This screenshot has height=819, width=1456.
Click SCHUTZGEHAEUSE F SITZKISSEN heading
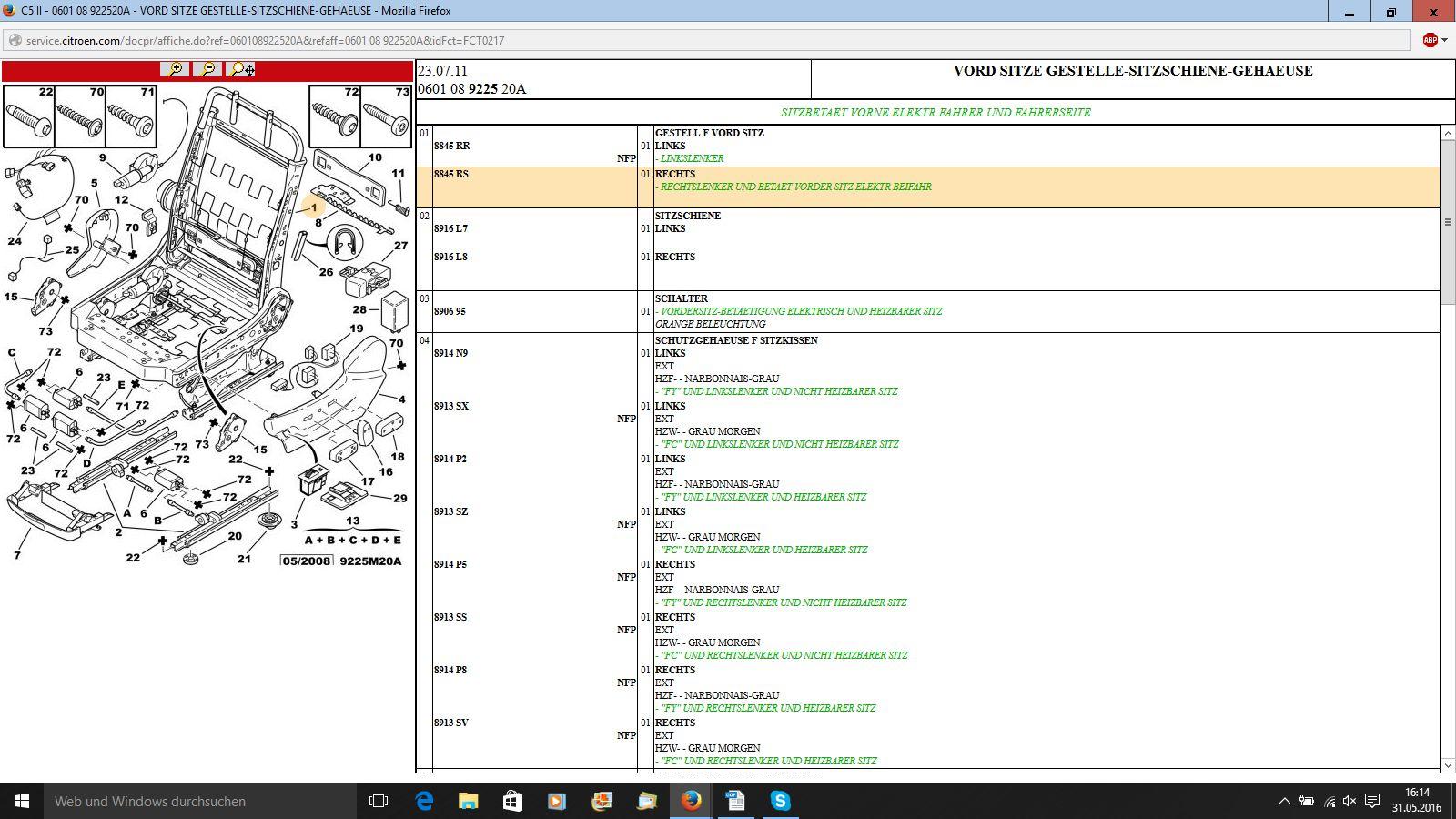(x=736, y=340)
